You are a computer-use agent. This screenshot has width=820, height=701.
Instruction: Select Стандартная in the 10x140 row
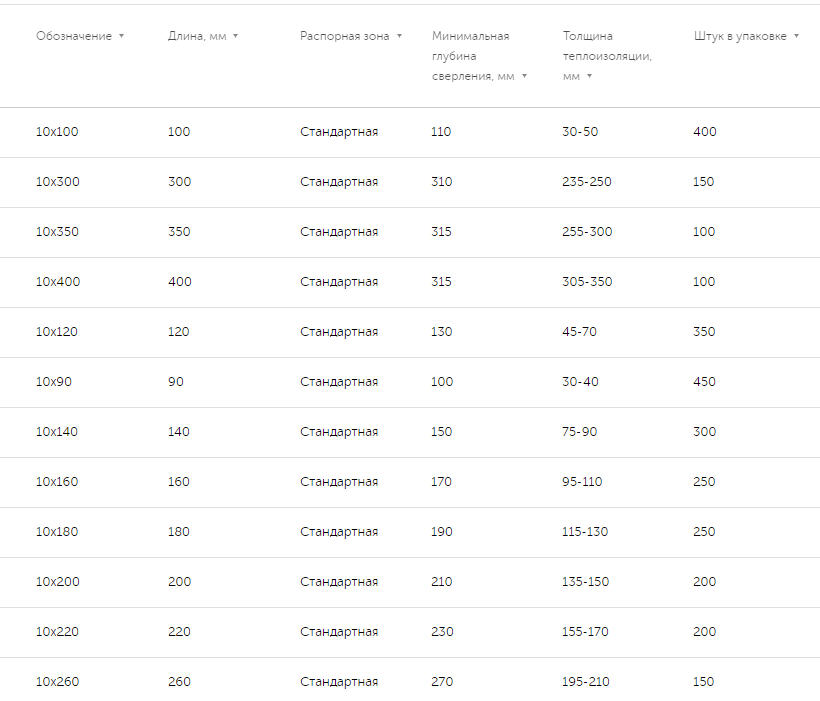tap(339, 432)
